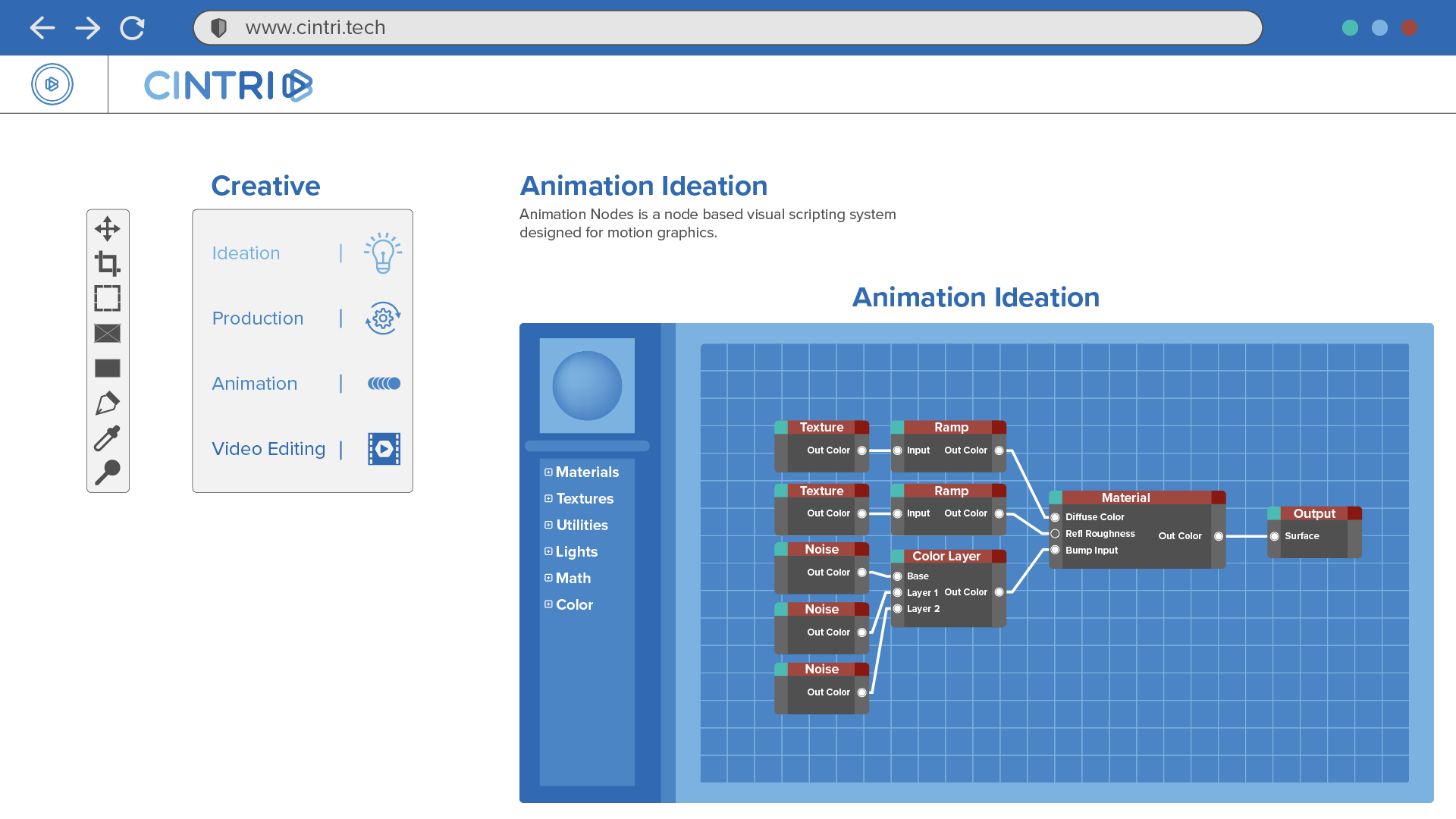The image size is (1456, 819).
Task: Select the Move tool icon
Action: [x=107, y=228]
